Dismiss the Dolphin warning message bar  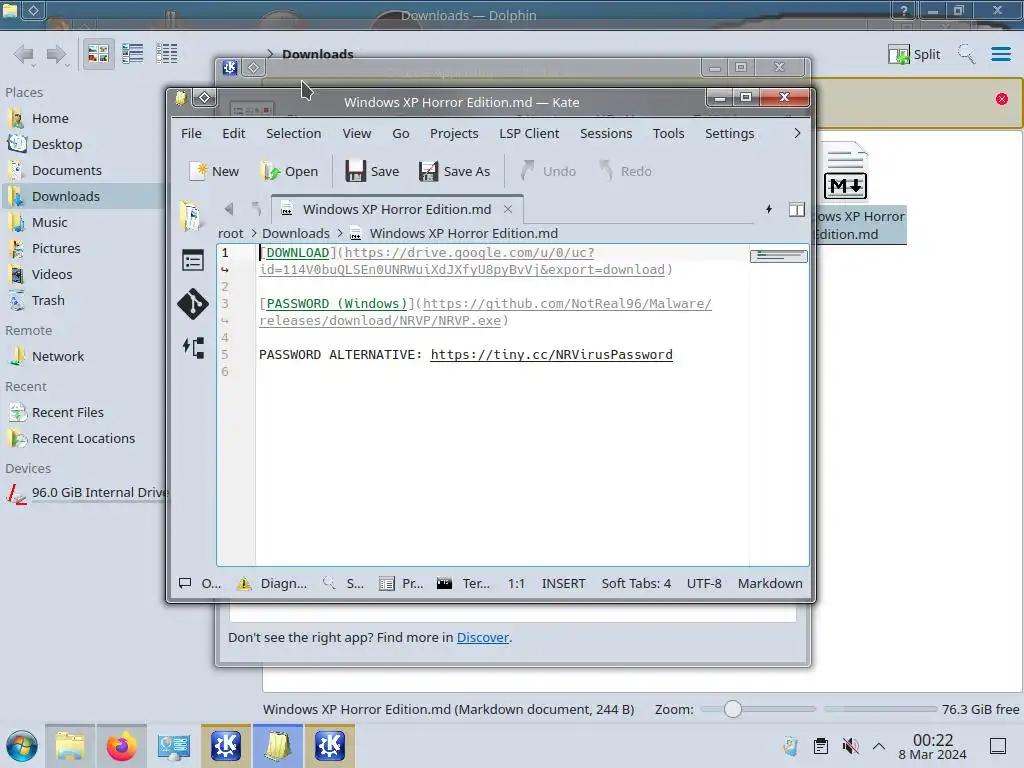tap(1002, 99)
